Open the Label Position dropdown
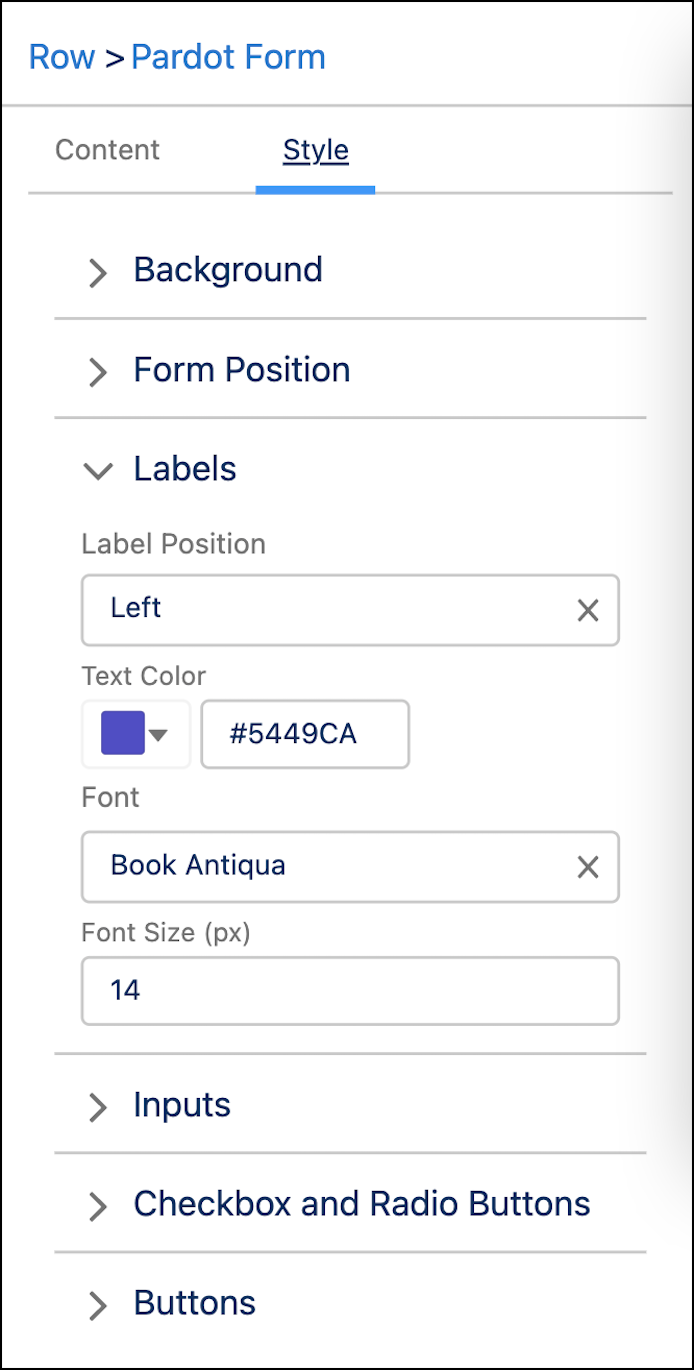The image size is (694, 1370). pyautogui.click(x=320, y=609)
